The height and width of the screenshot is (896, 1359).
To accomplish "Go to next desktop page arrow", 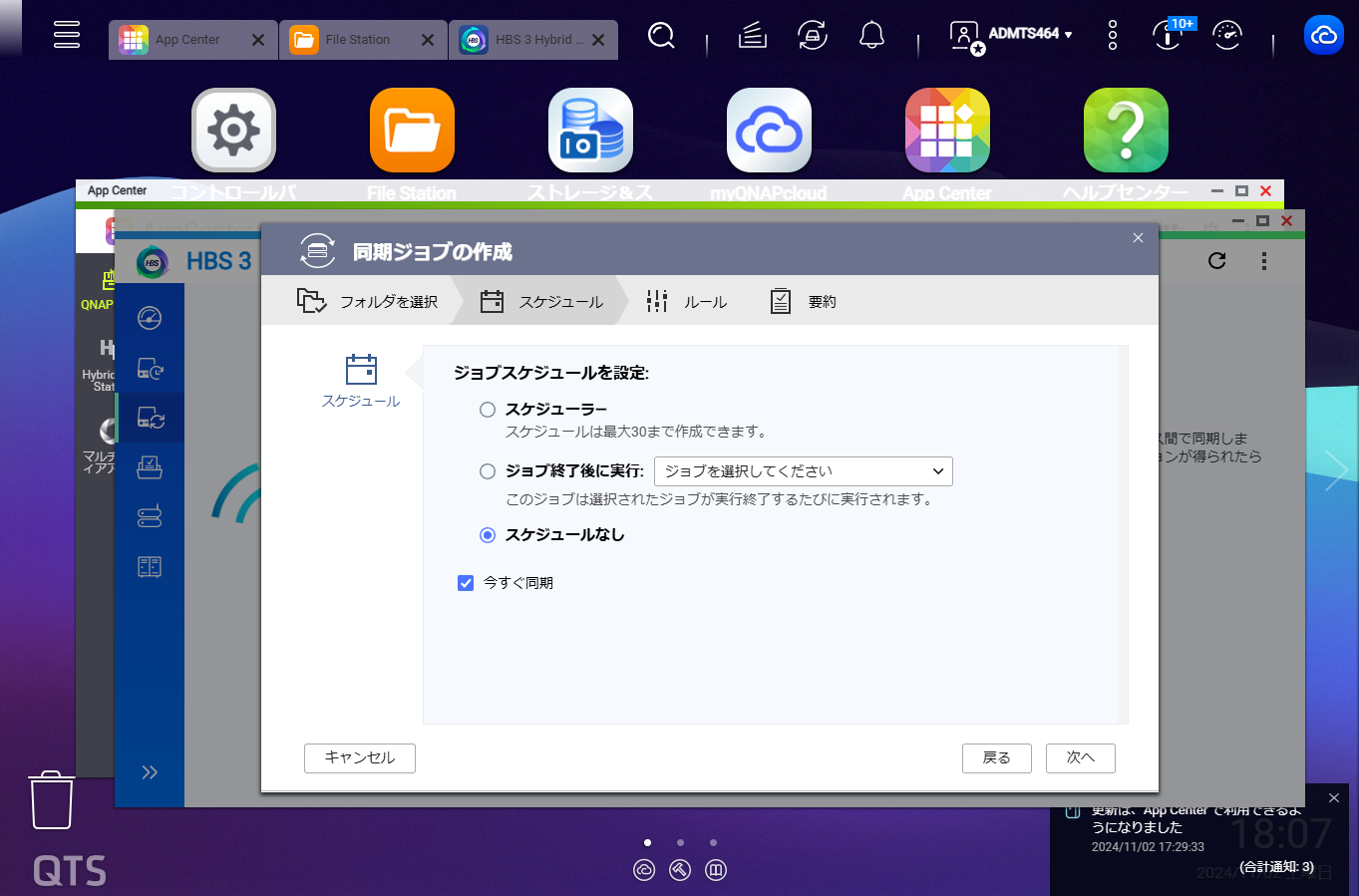I will coord(1336,470).
